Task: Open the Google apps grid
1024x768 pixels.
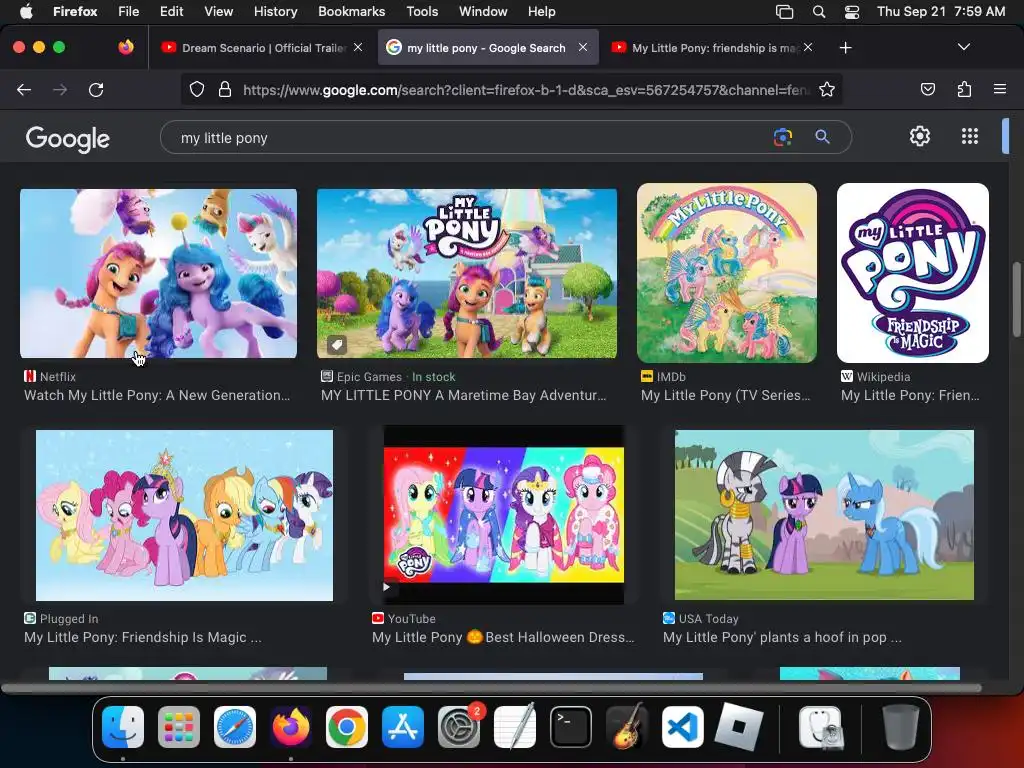Action: (970, 136)
